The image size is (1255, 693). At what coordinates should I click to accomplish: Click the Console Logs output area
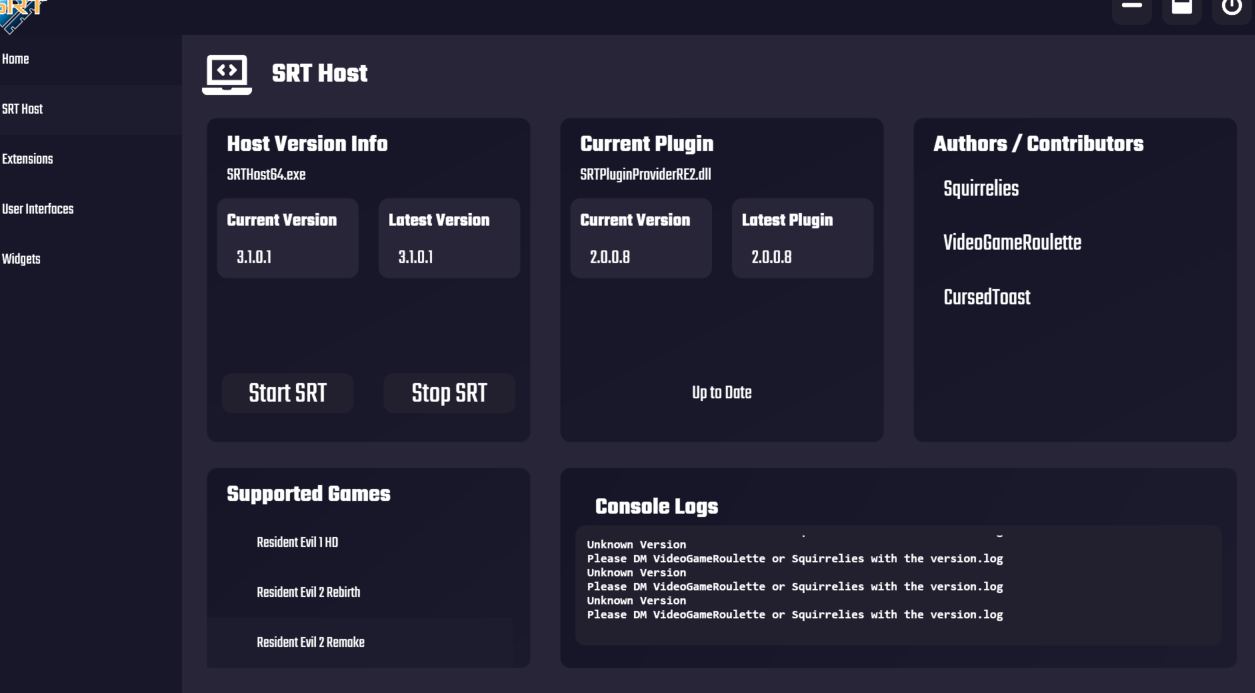(898, 585)
